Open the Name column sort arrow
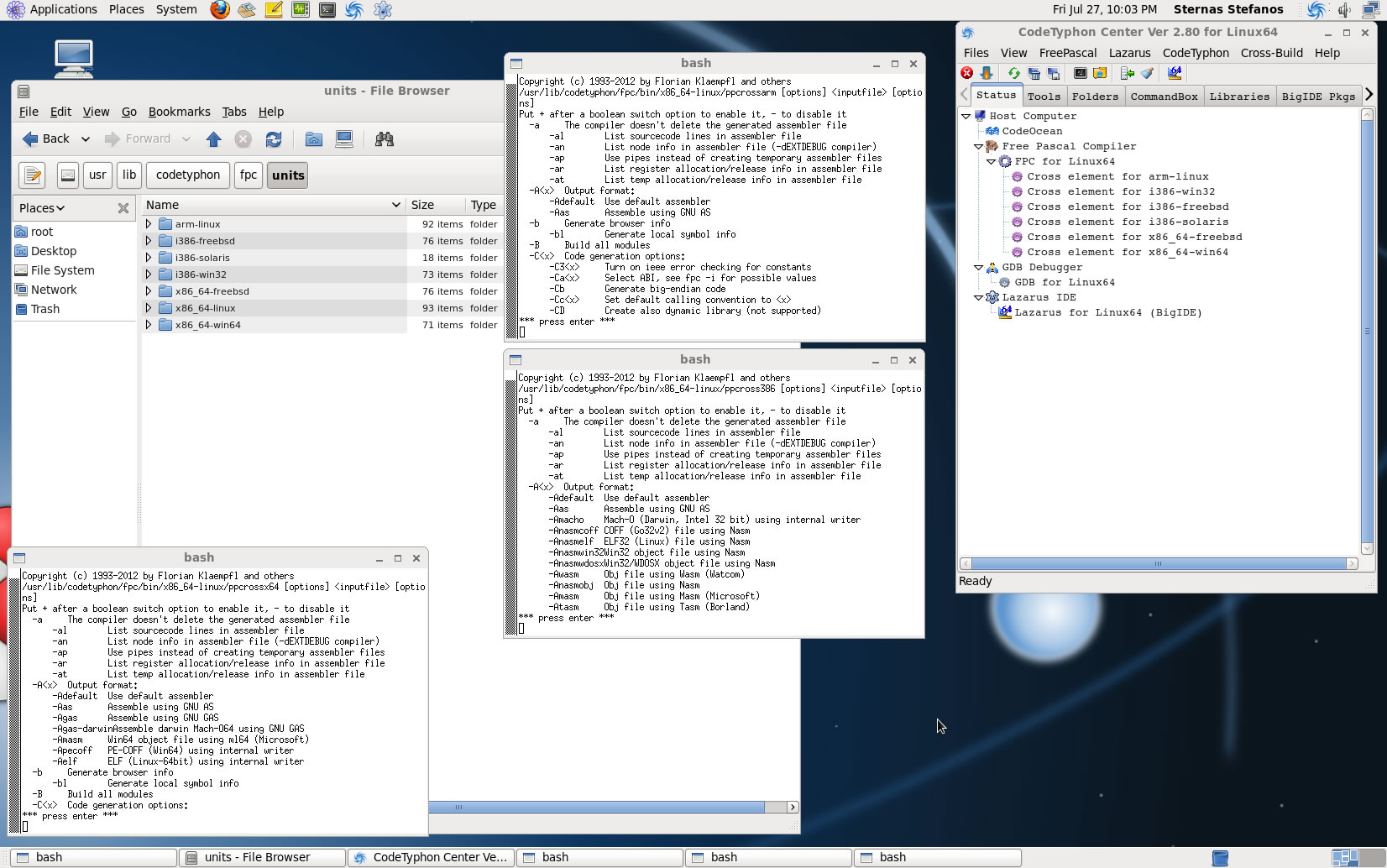Image resolution: width=1387 pixels, height=868 pixels. click(395, 205)
